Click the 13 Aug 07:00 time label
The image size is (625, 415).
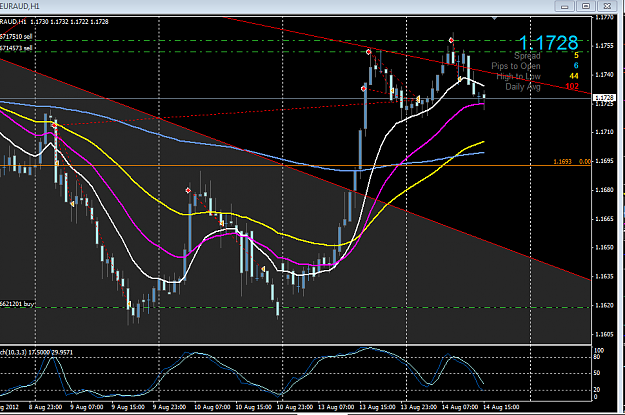point(336,407)
